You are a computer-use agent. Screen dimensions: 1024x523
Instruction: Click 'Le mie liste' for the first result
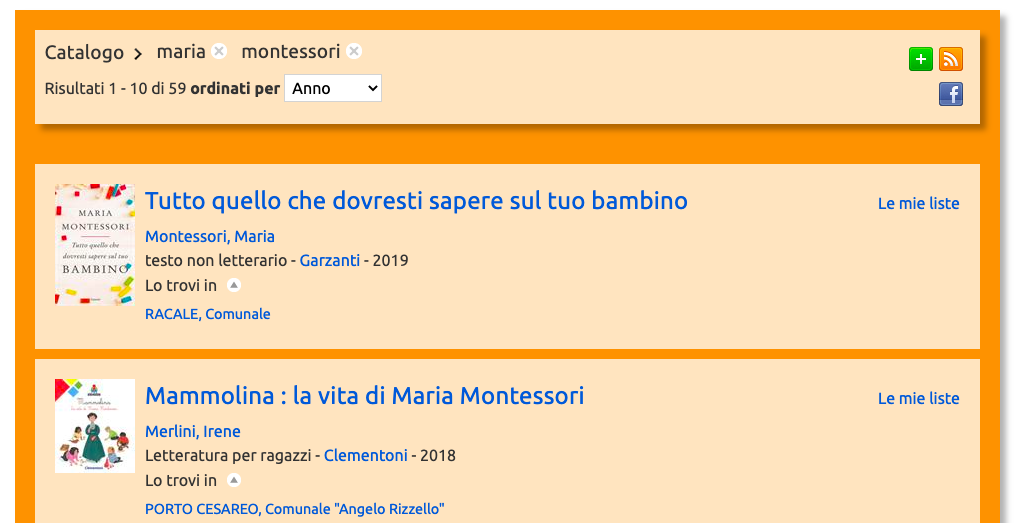tap(918, 204)
